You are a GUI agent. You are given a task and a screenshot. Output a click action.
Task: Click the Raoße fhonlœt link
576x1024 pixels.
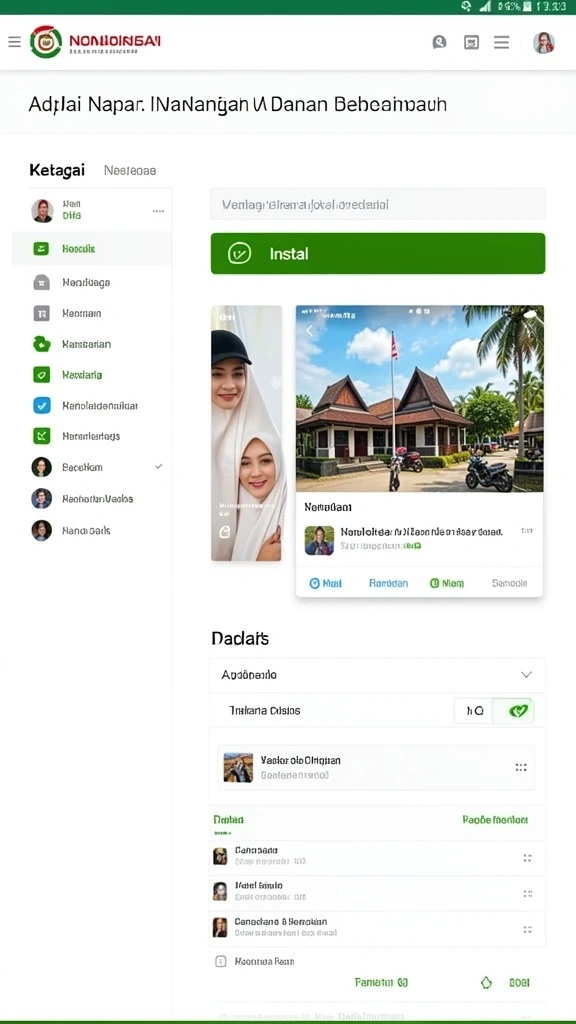495,820
